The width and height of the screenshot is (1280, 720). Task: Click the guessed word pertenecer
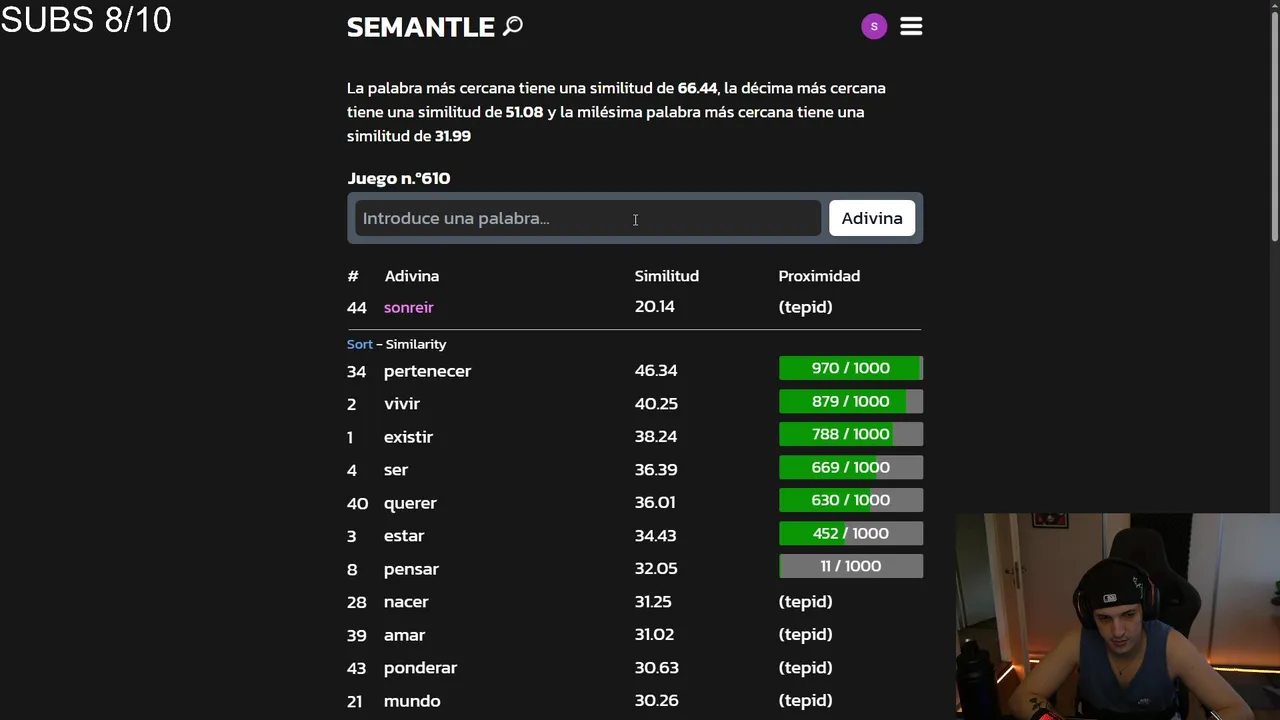pos(427,371)
